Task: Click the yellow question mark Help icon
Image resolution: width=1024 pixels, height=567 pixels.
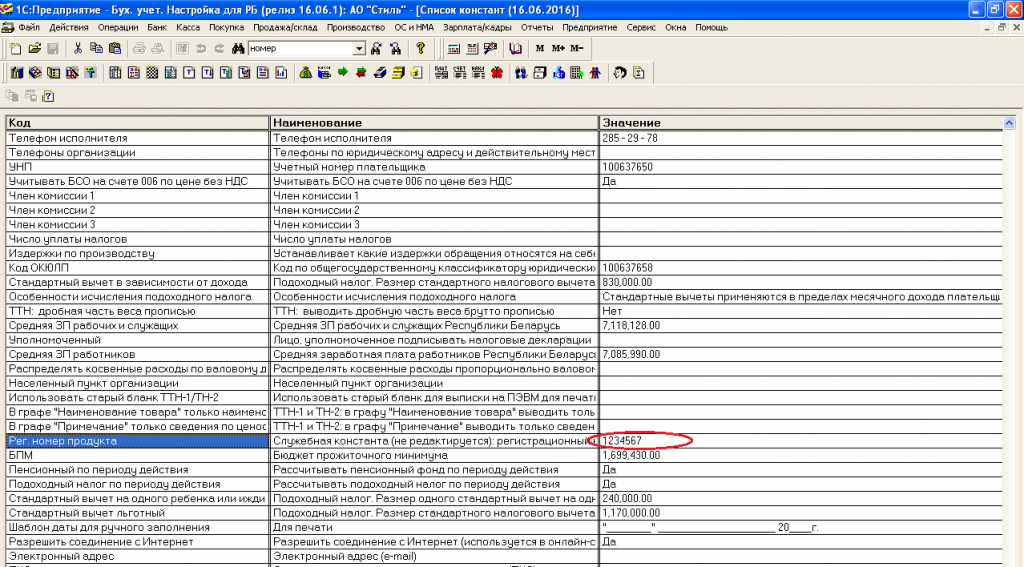Action: point(420,48)
